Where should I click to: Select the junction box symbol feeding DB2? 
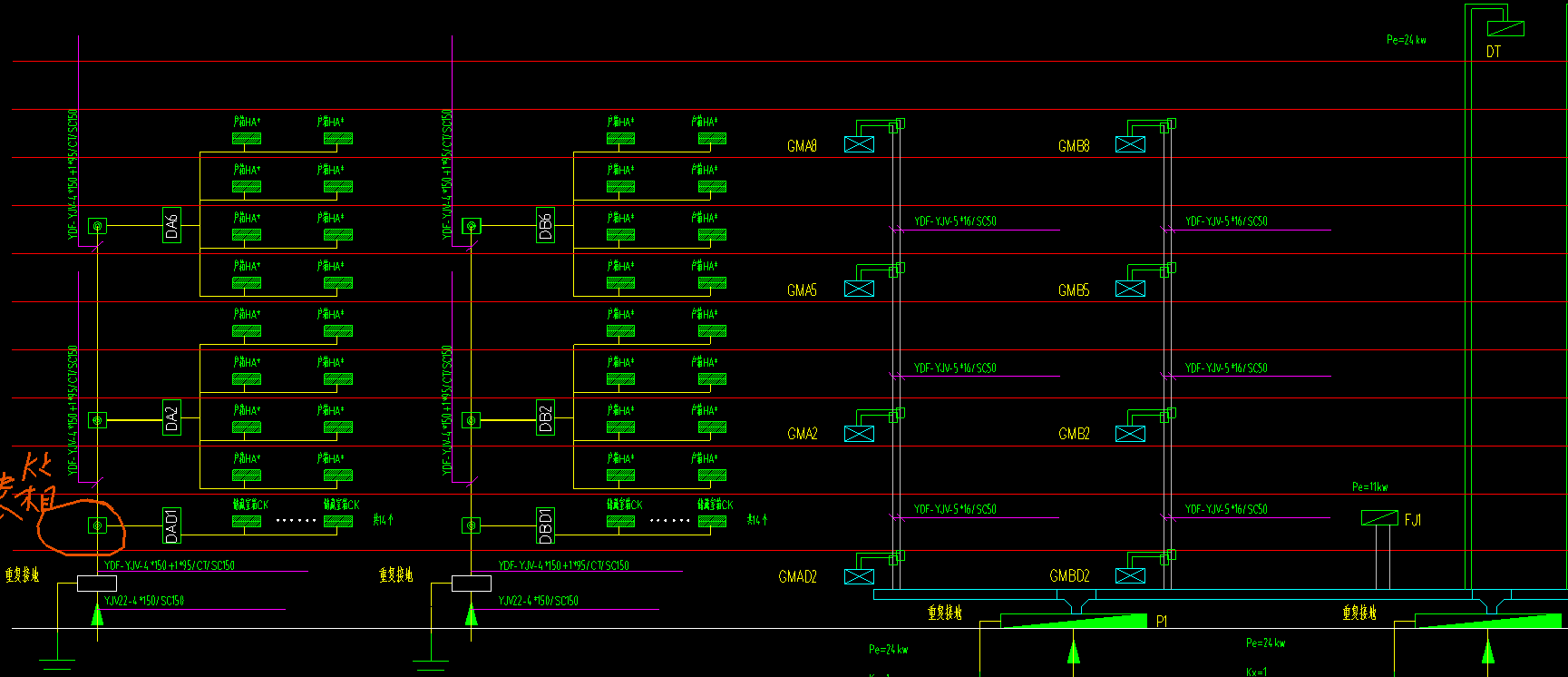coord(471,420)
